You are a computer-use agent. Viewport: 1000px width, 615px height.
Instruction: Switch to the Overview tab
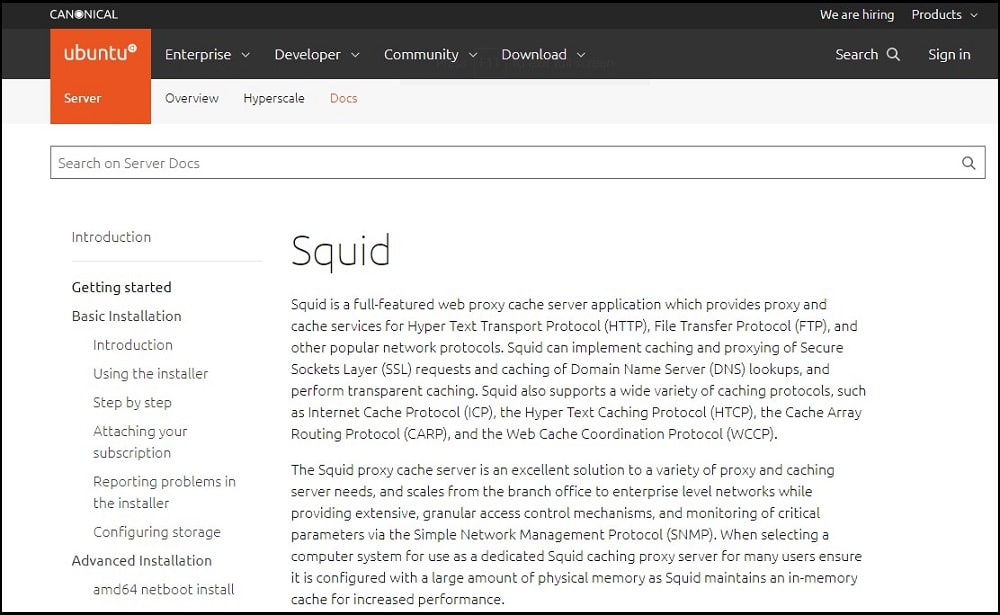click(191, 98)
